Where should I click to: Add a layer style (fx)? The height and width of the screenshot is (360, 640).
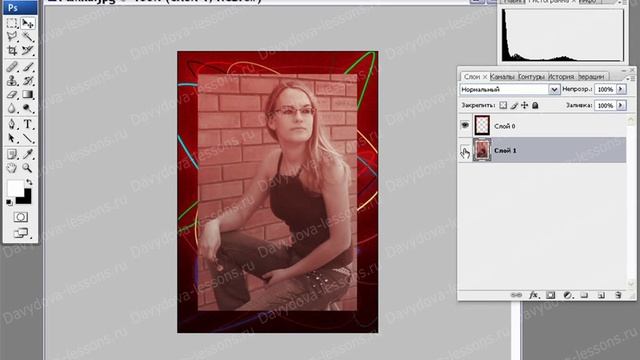(x=533, y=295)
